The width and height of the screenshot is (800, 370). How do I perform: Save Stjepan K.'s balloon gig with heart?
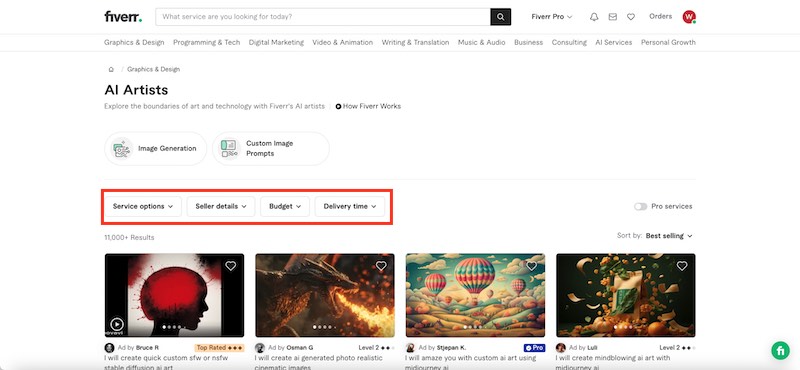(x=532, y=266)
